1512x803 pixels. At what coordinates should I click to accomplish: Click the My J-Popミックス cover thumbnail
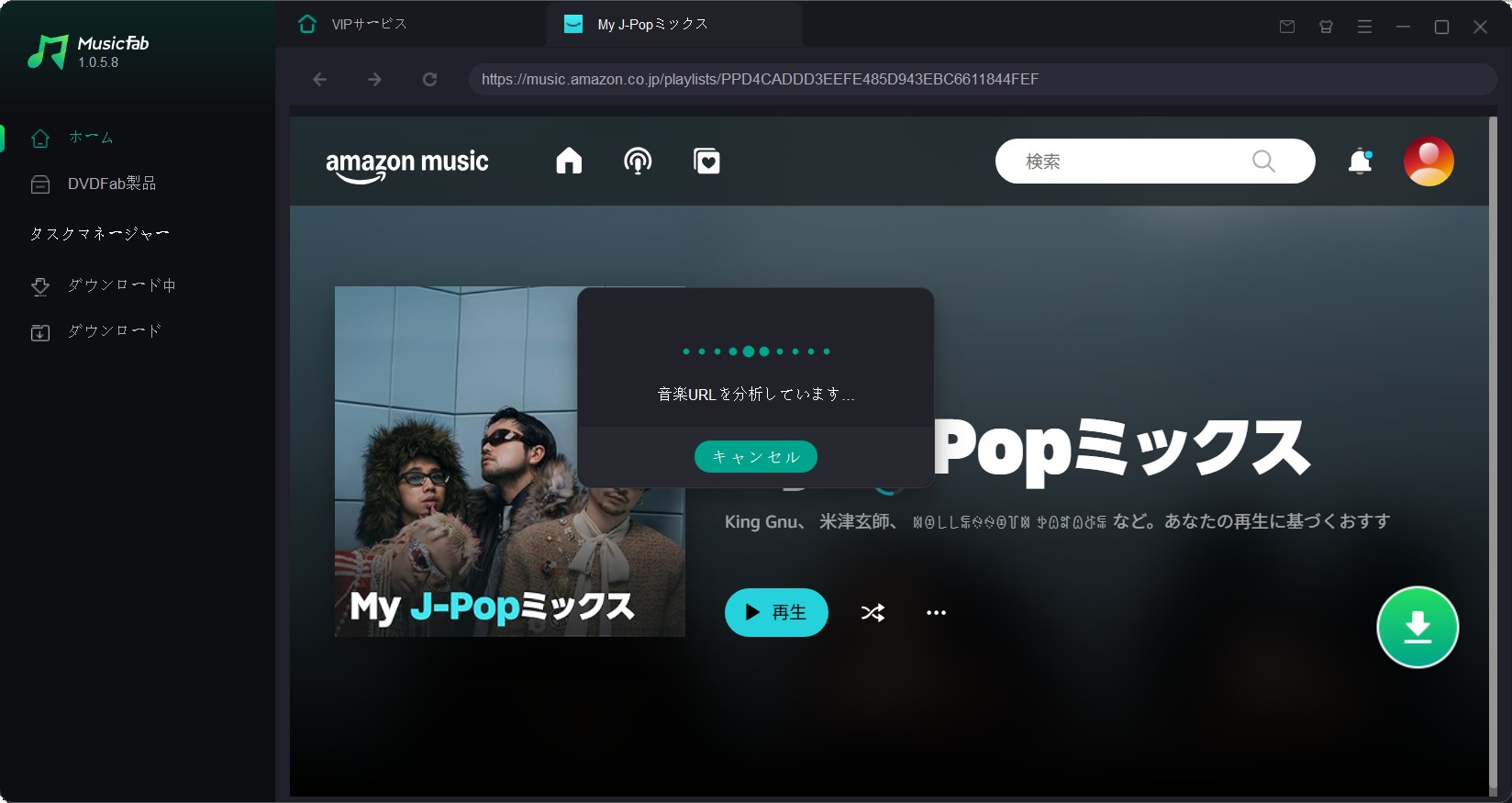tap(509, 462)
